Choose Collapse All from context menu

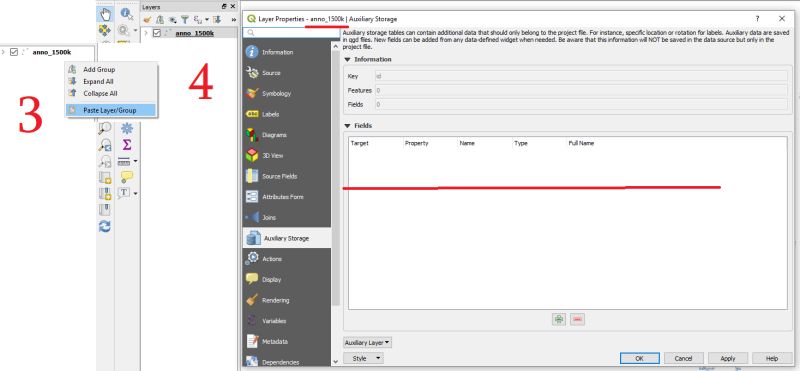(x=111, y=93)
